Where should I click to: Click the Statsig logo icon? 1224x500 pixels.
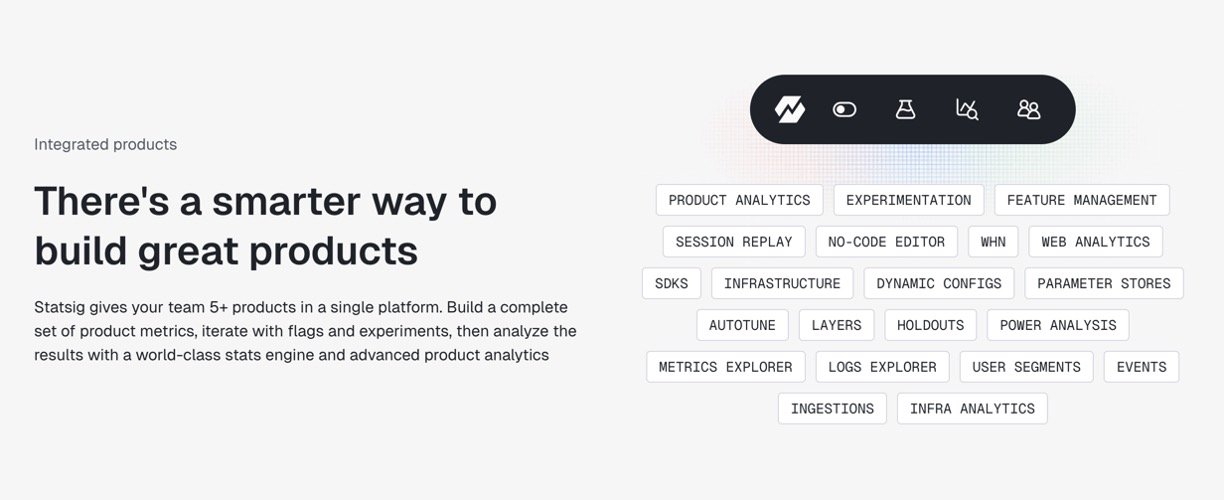pyautogui.click(x=790, y=110)
